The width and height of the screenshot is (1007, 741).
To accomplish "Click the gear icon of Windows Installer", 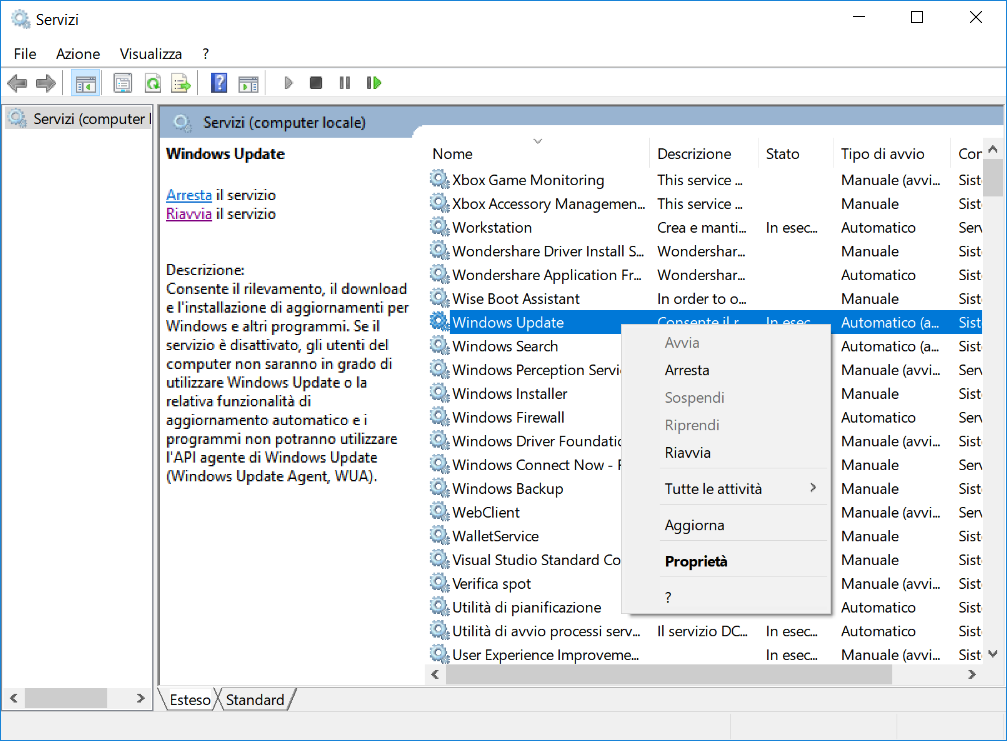I will tap(439, 393).
